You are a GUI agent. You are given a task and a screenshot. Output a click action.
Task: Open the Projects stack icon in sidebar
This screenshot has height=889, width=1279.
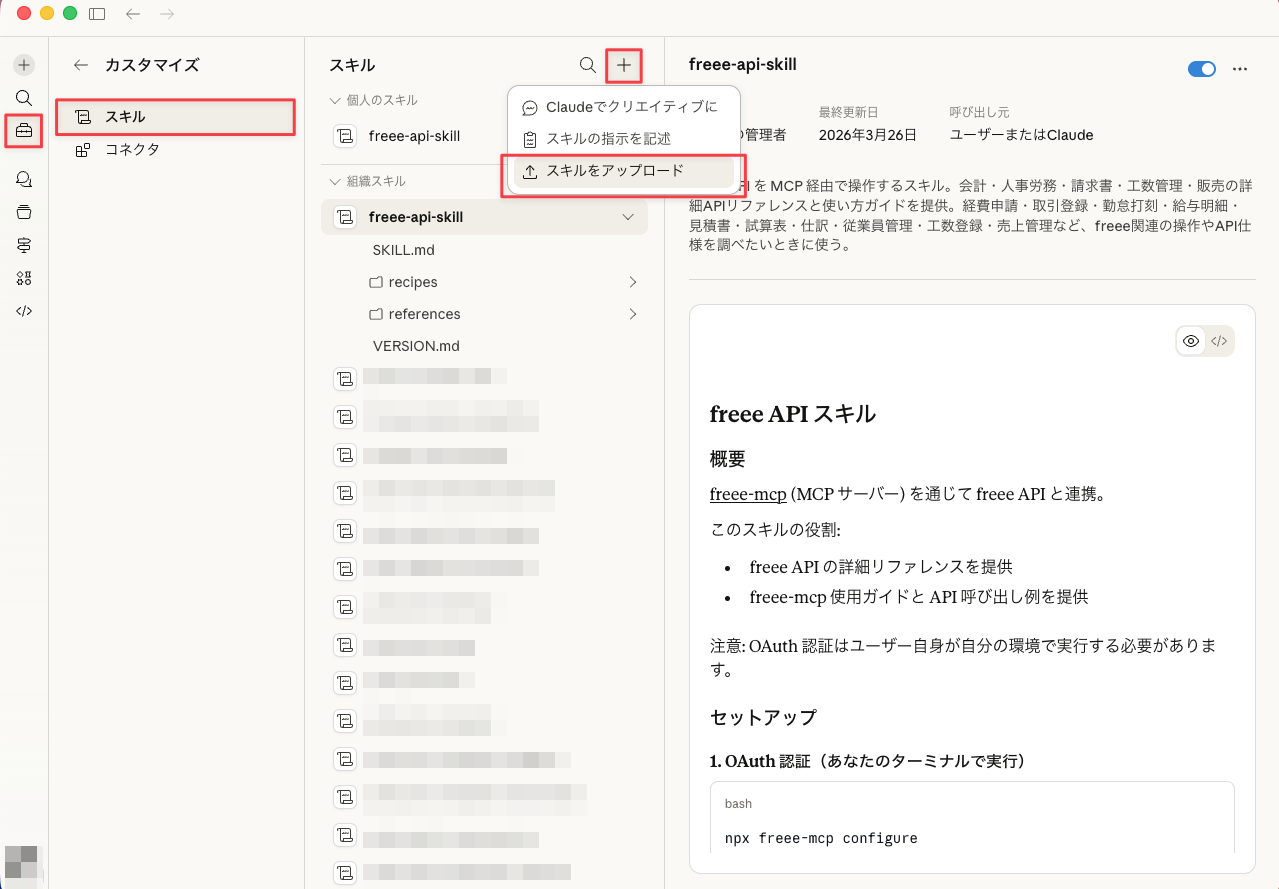(24, 212)
